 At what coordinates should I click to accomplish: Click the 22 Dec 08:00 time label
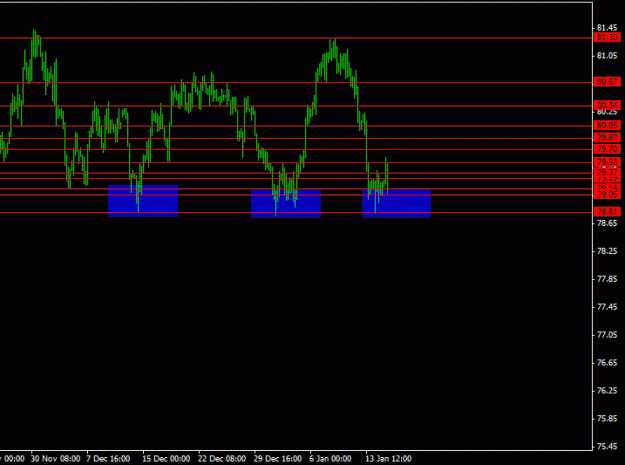tap(222, 459)
